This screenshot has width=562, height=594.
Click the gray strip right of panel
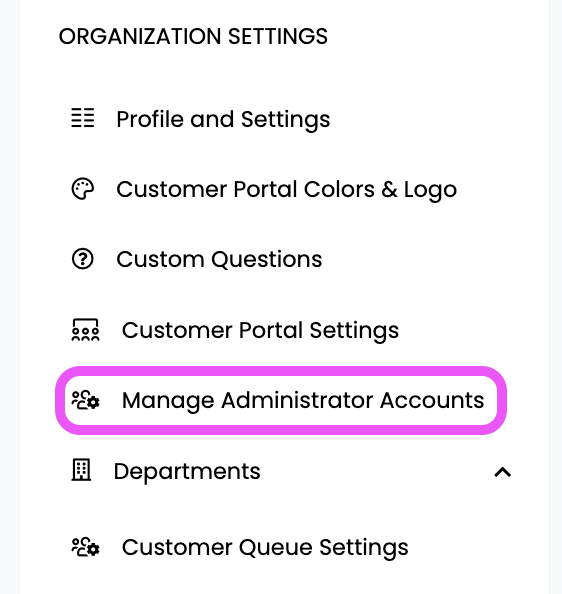[556, 297]
